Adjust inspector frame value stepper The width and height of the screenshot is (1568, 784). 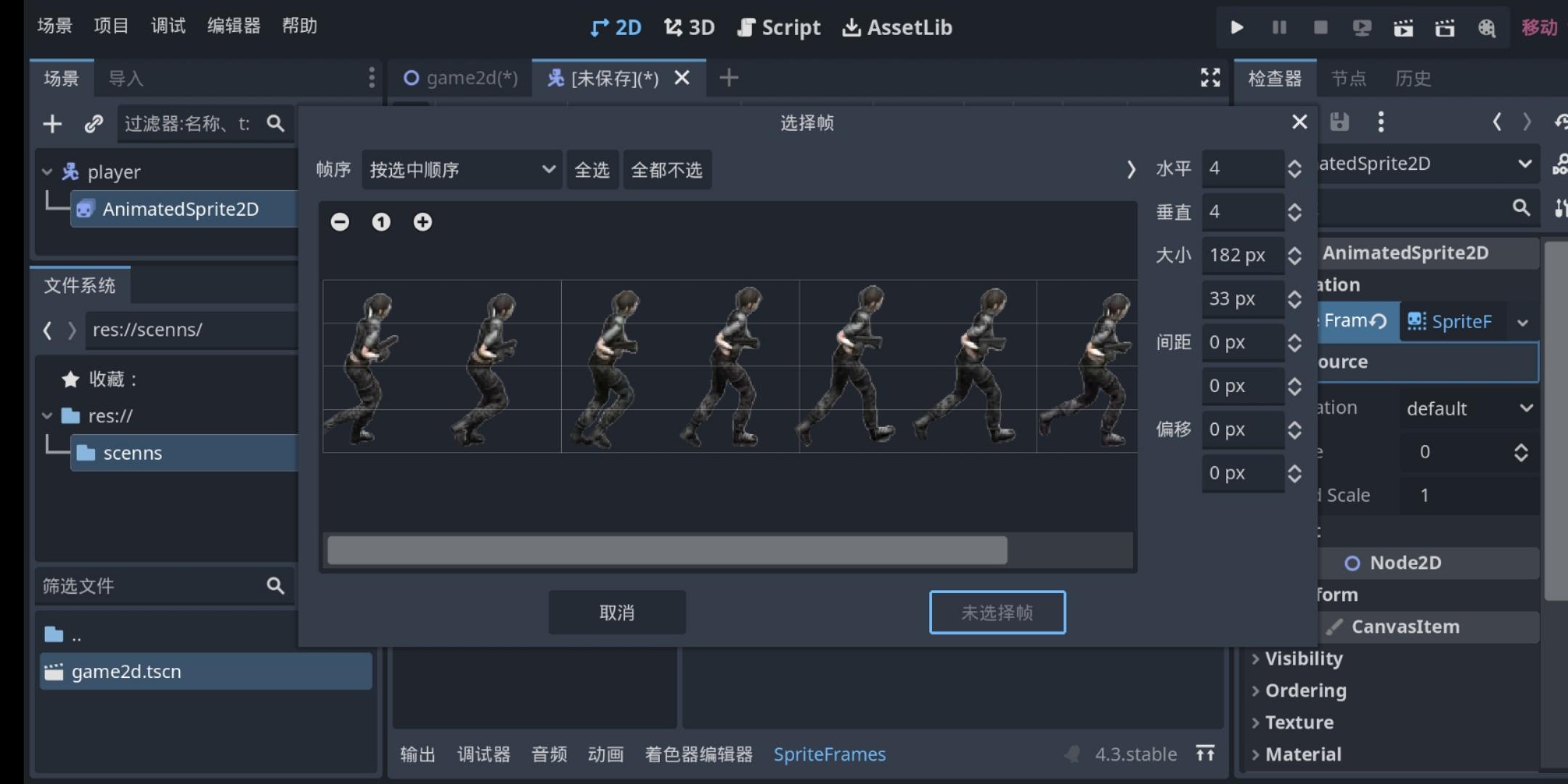point(1521,452)
